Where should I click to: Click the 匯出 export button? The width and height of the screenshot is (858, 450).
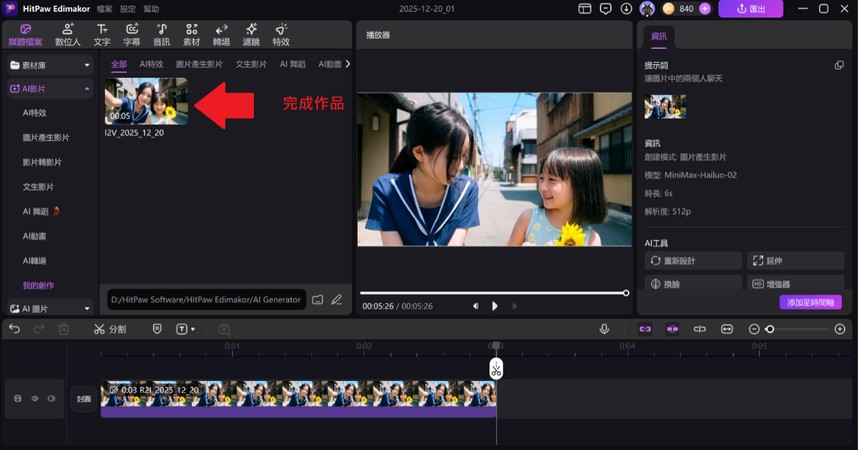[x=750, y=8]
